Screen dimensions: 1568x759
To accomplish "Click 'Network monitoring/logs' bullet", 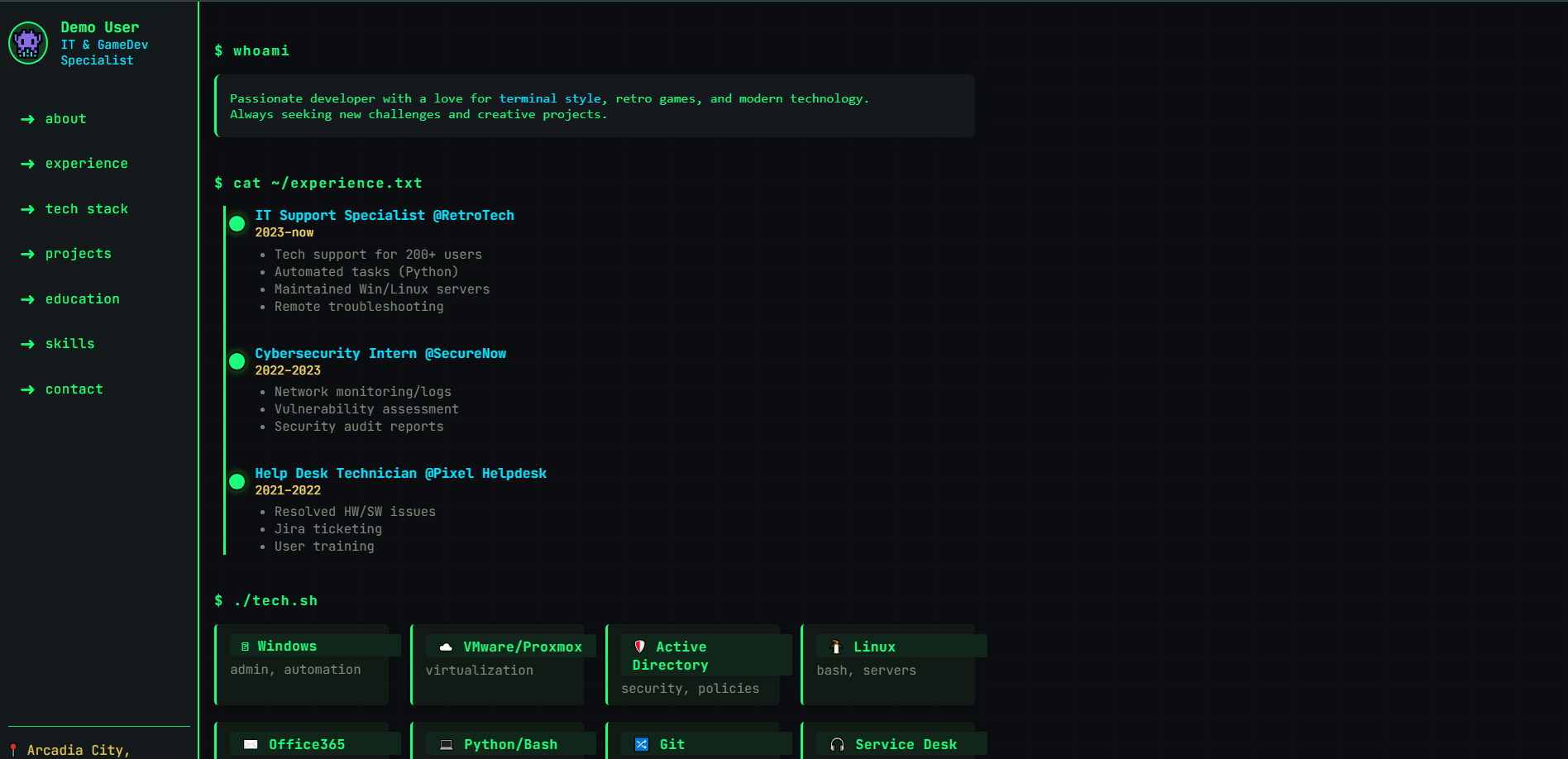I will coord(363,392).
